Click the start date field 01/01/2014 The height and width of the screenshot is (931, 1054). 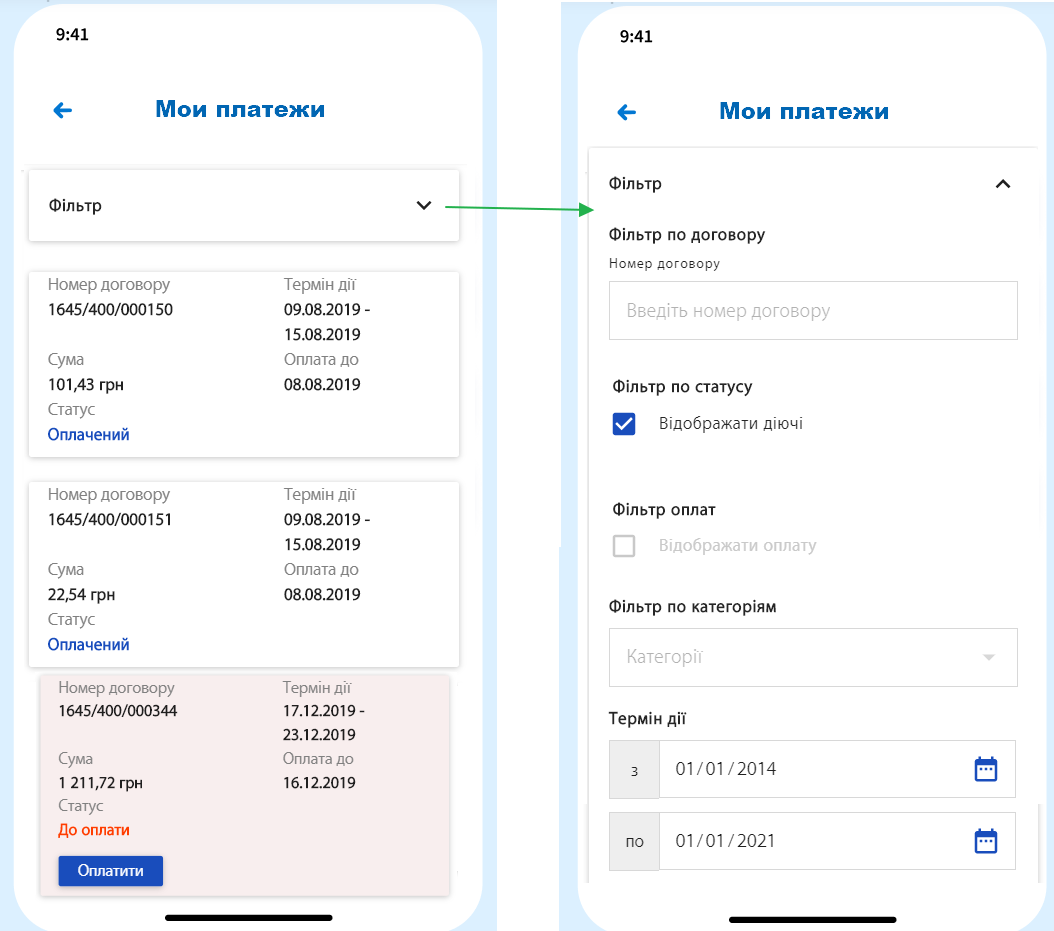(810, 769)
